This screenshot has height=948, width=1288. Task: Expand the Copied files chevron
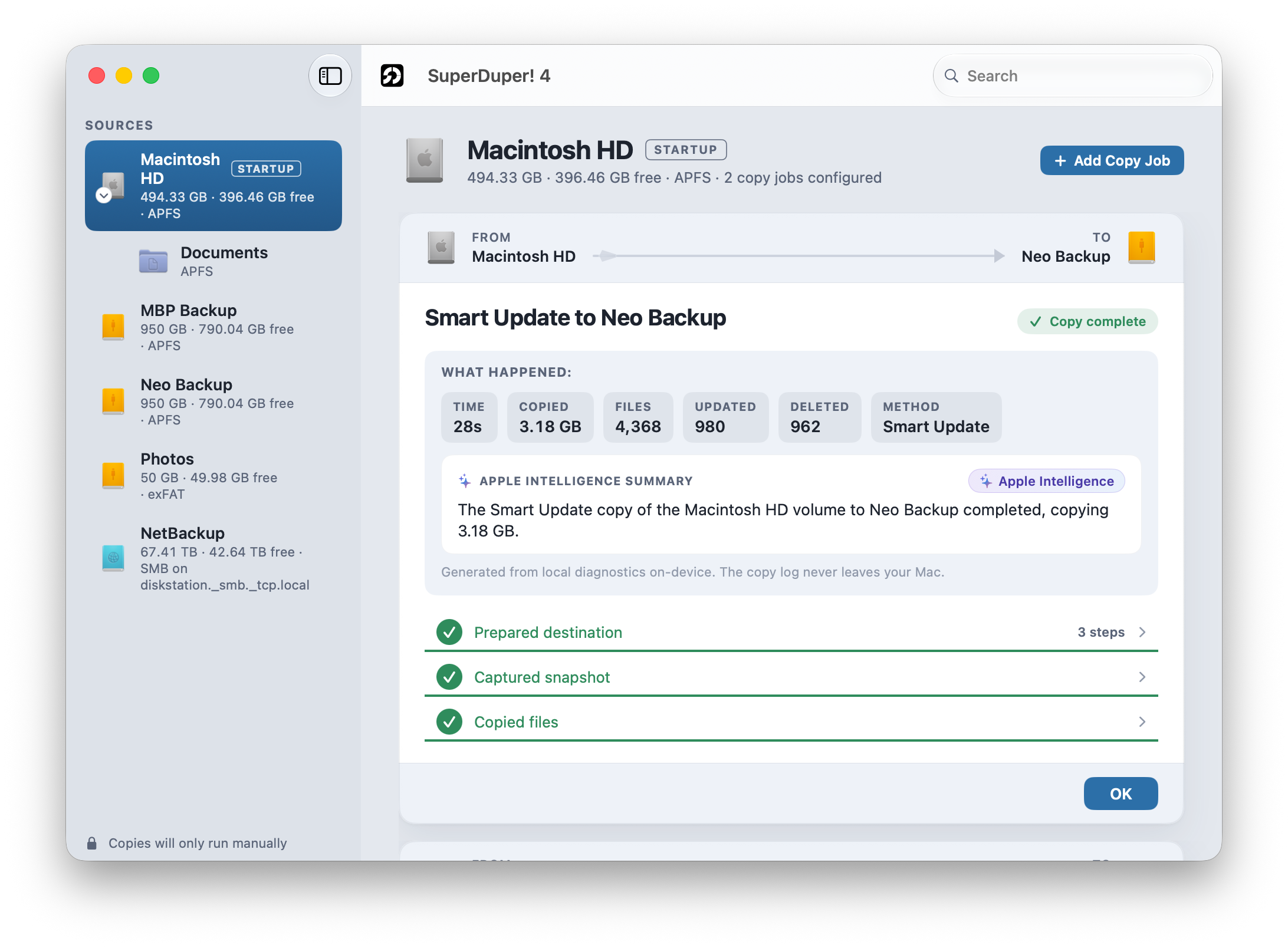click(1142, 722)
